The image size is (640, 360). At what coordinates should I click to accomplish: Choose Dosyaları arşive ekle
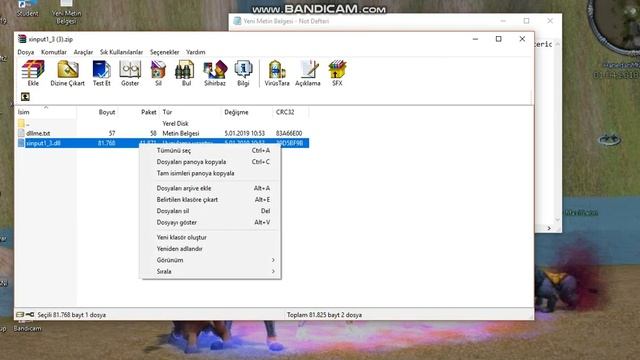211,188
